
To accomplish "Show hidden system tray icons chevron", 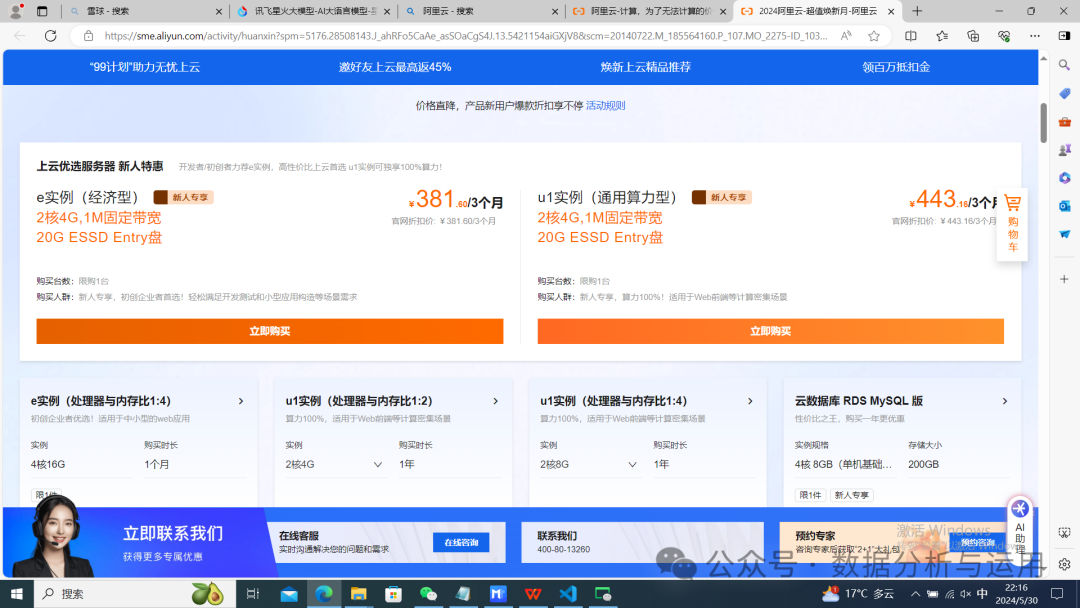I will pos(915,594).
